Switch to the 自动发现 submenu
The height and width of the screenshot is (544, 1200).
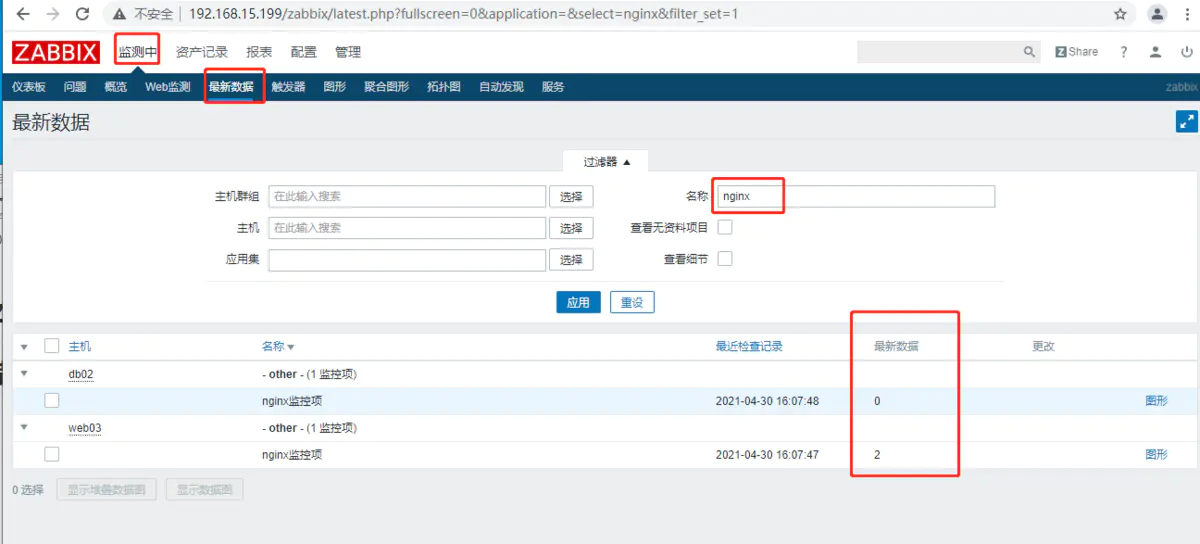coord(501,87)
